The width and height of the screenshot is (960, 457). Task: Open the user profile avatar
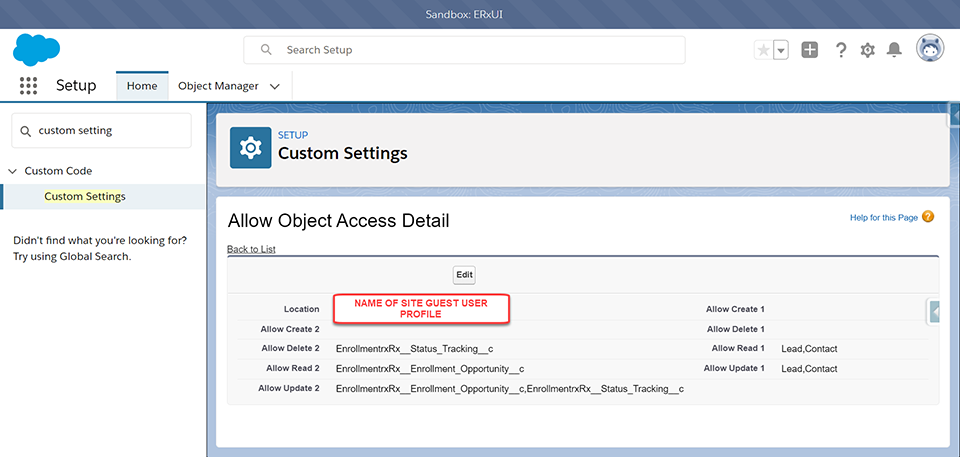tap(930, 48)
